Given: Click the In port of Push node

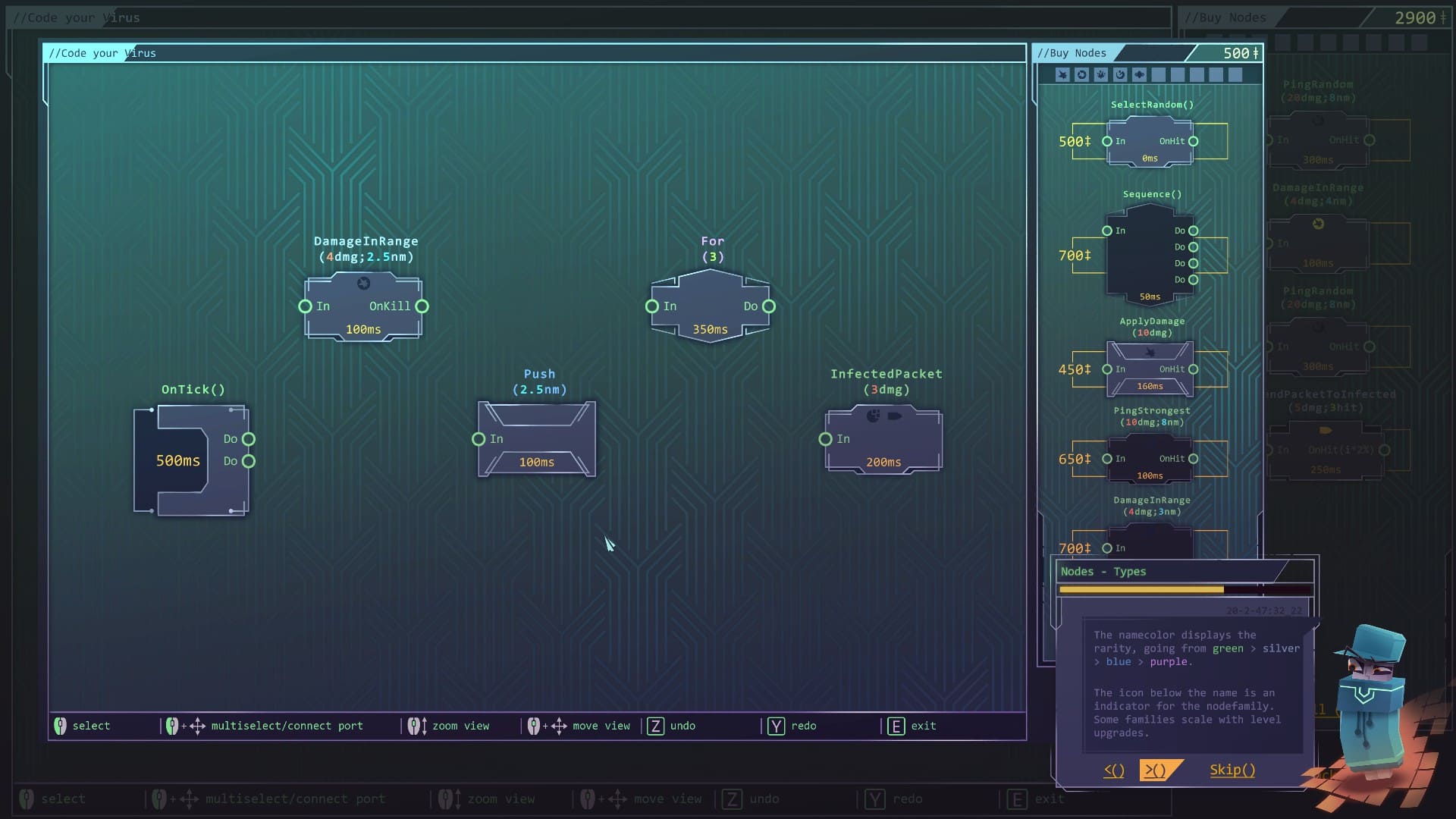Looking at the screenshot, I should point(479,439).
